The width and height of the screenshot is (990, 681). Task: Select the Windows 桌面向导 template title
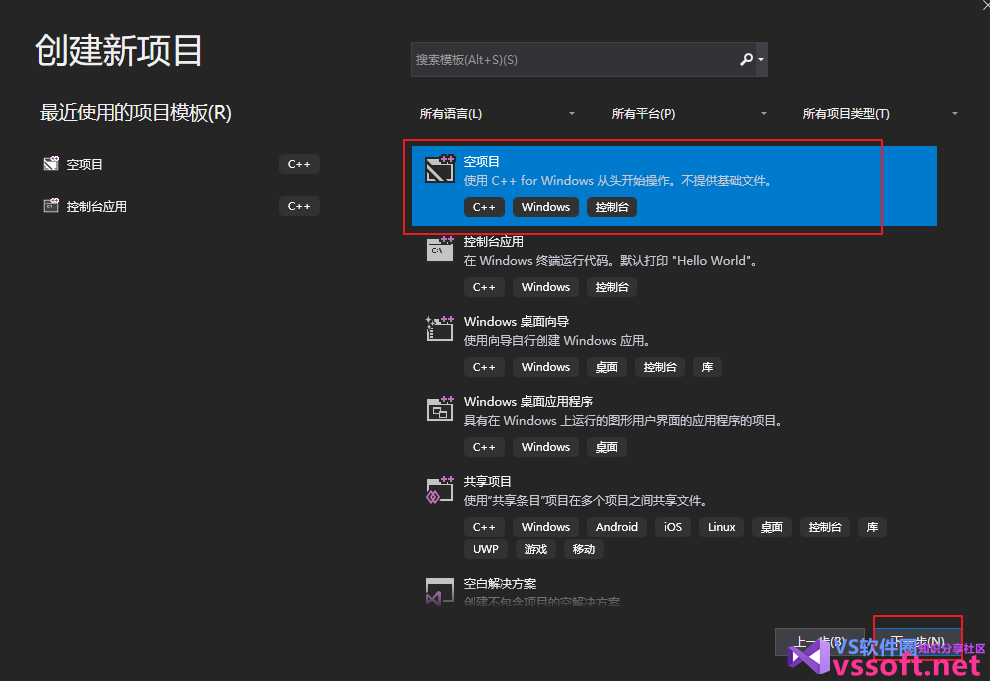(x=516, y=322)
